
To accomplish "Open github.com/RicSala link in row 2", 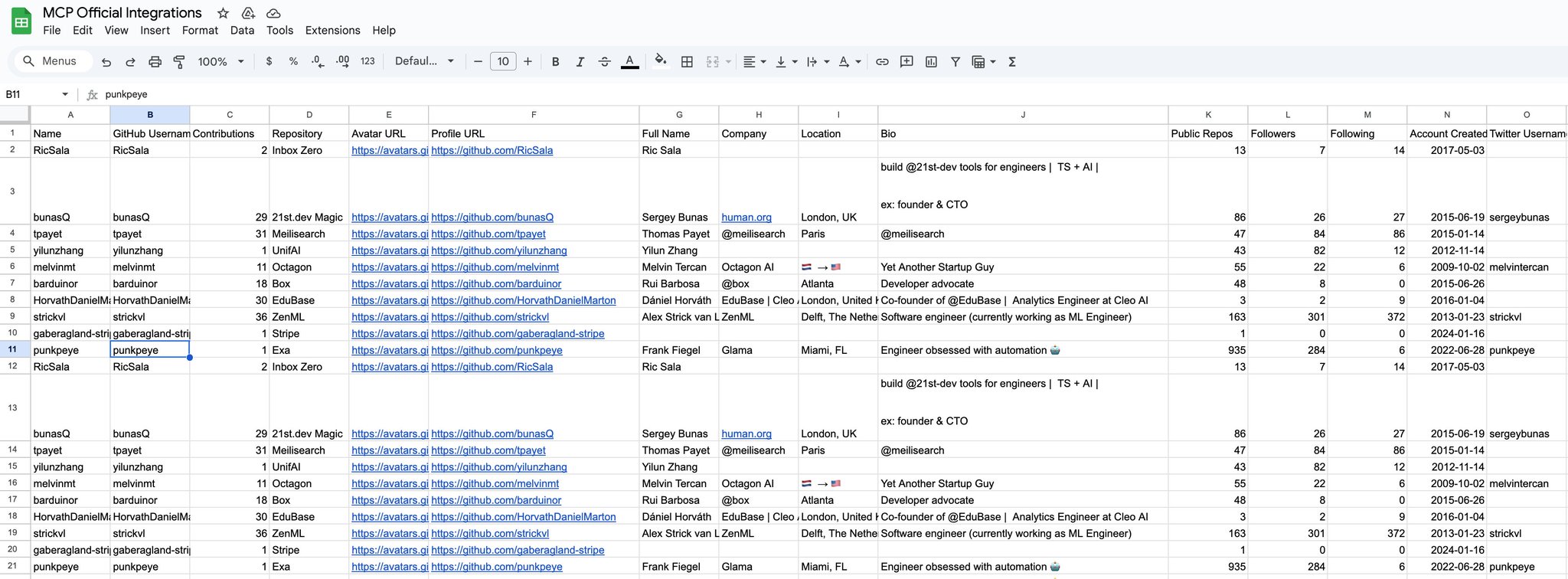I will point(492,151).
